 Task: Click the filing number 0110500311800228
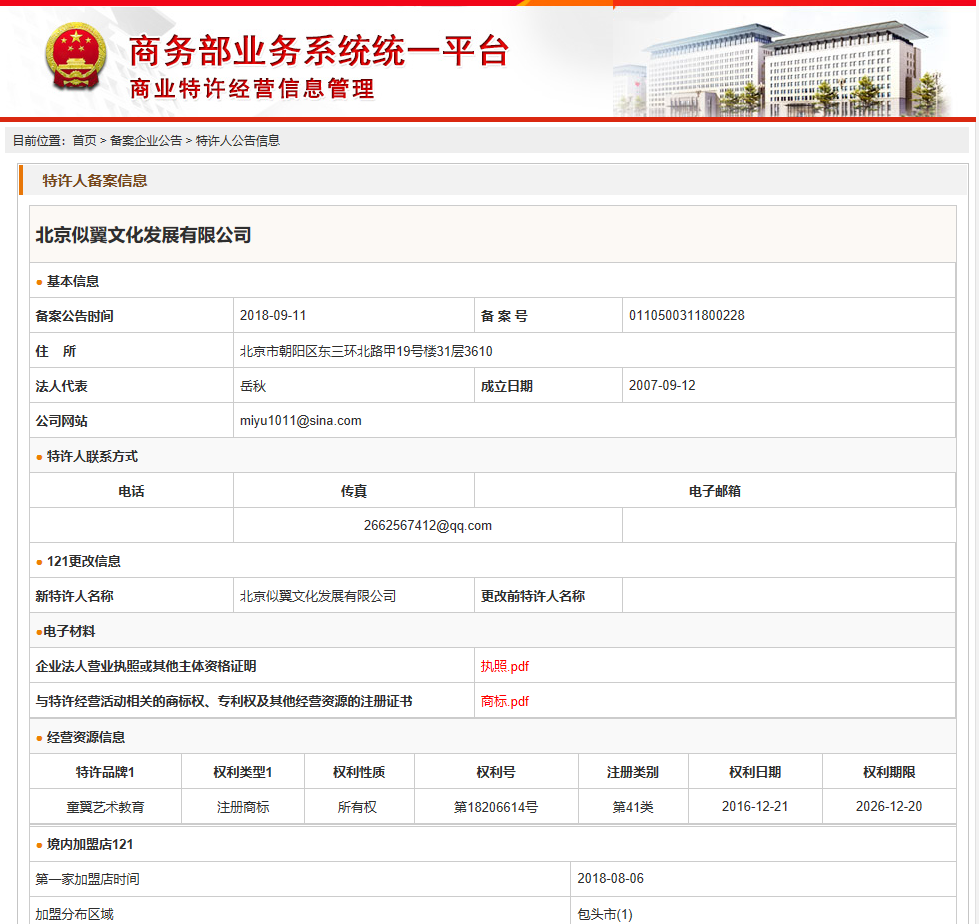tap(686, 316)
